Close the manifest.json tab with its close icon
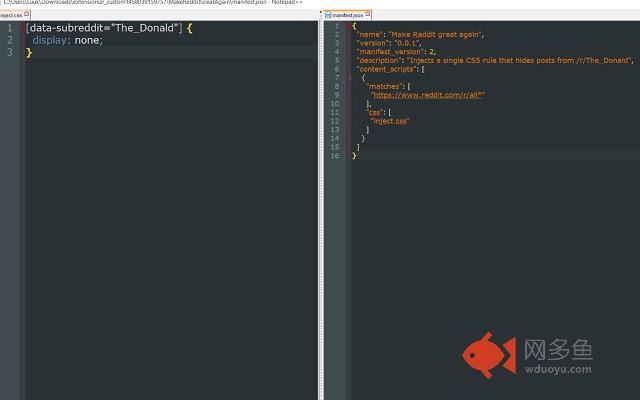The width and height of the screenshot is (640, 400). pos(368,14)
